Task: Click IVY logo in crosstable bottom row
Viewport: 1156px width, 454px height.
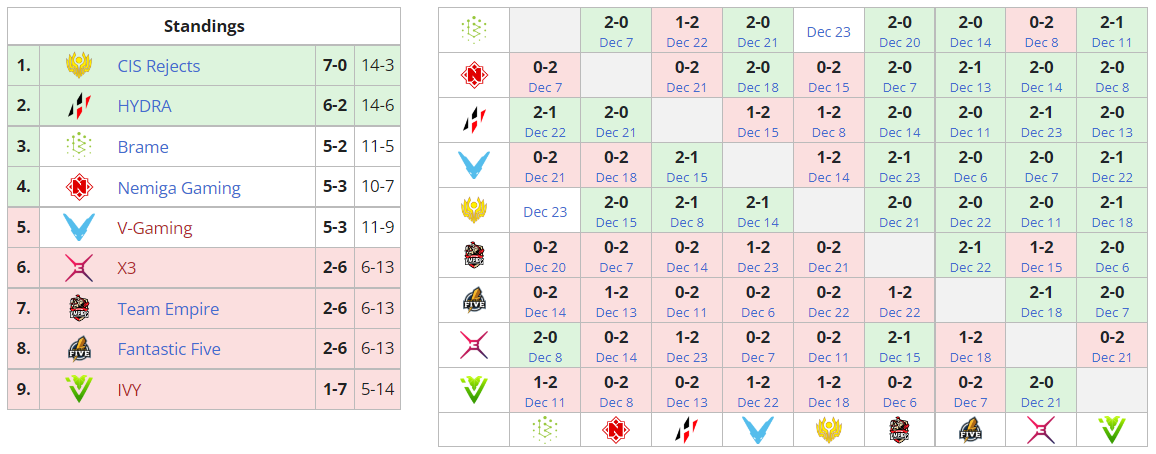Action: click(x=1111, y=430)
